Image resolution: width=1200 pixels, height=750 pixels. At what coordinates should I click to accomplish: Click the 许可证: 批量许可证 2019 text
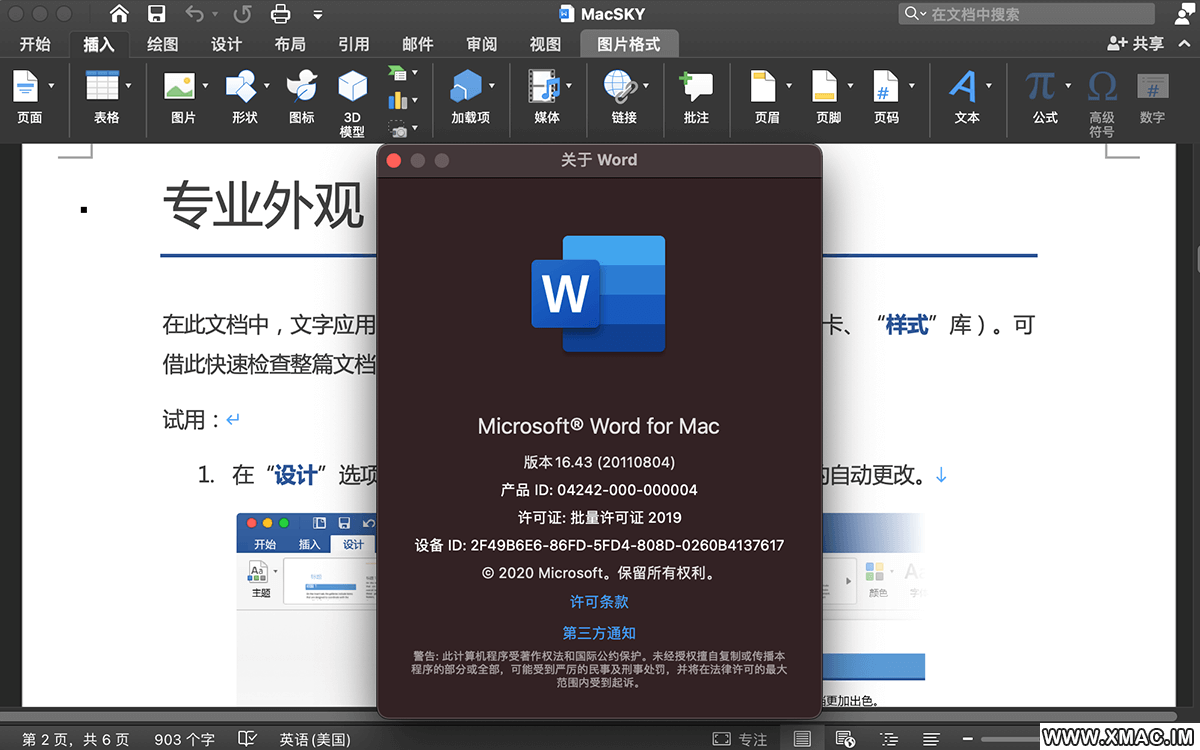tap(599, 518)
